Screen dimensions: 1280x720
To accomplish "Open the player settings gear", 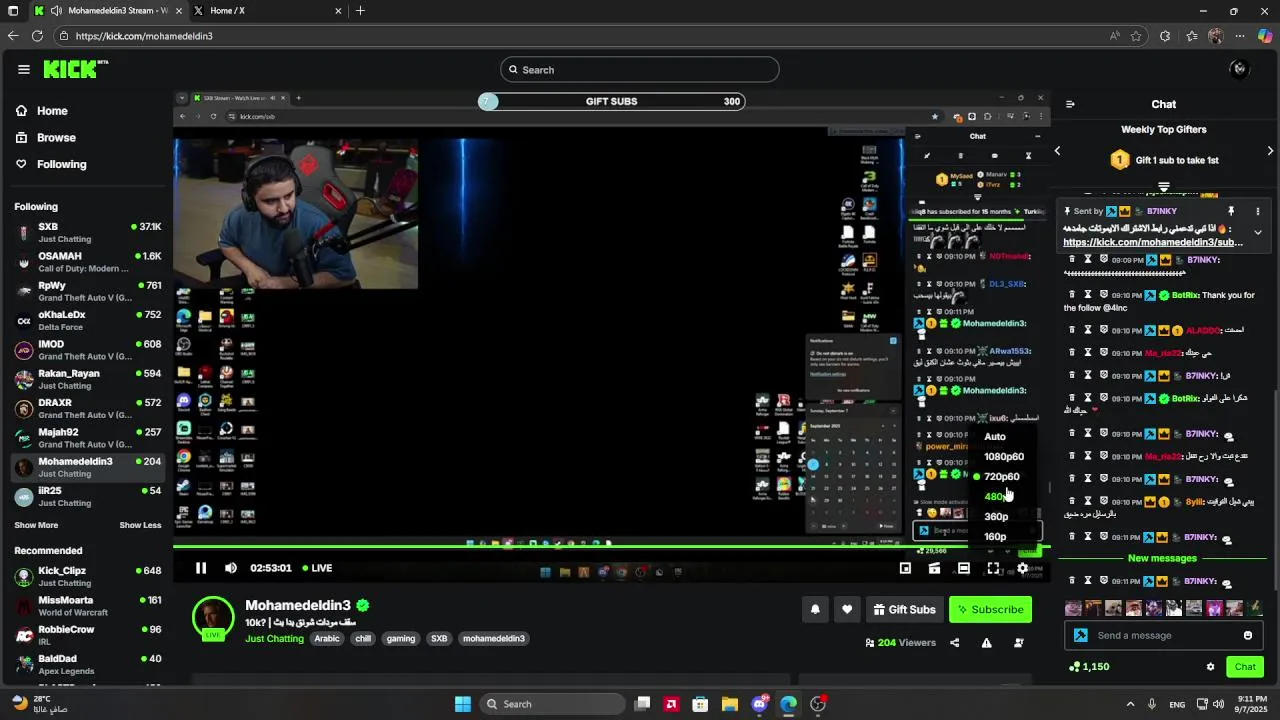I will click(x=1022, y=568).
